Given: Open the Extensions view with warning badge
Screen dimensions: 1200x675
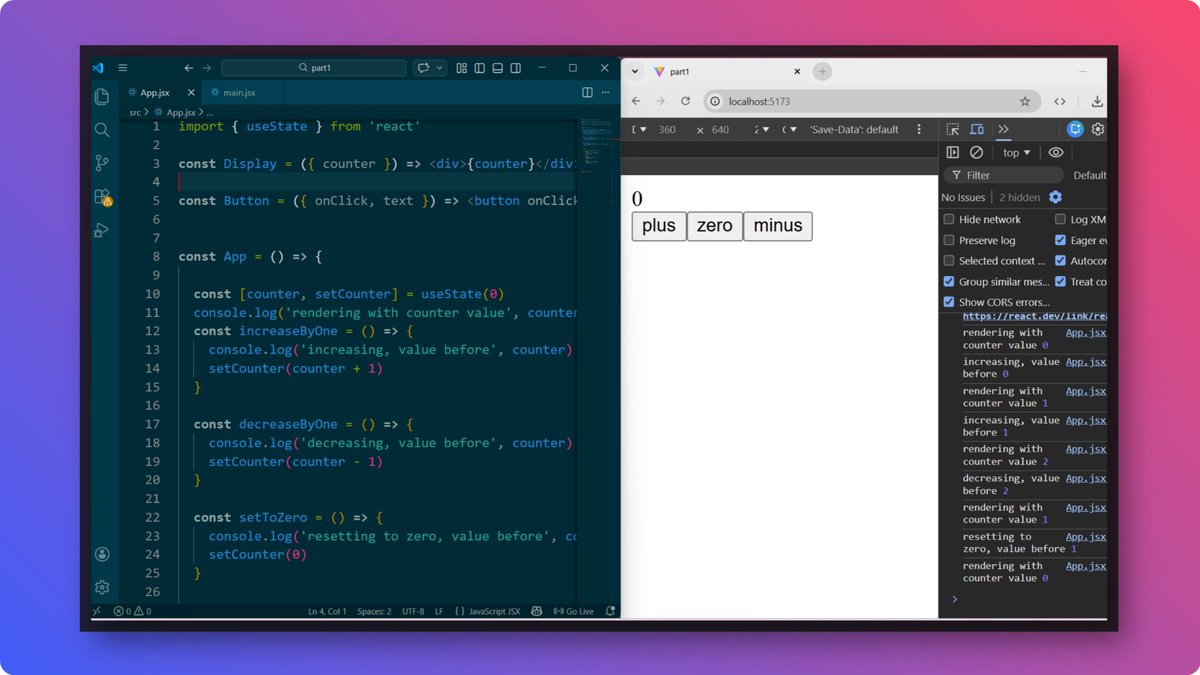Looking at the screenshot, I should click(102, 197).
